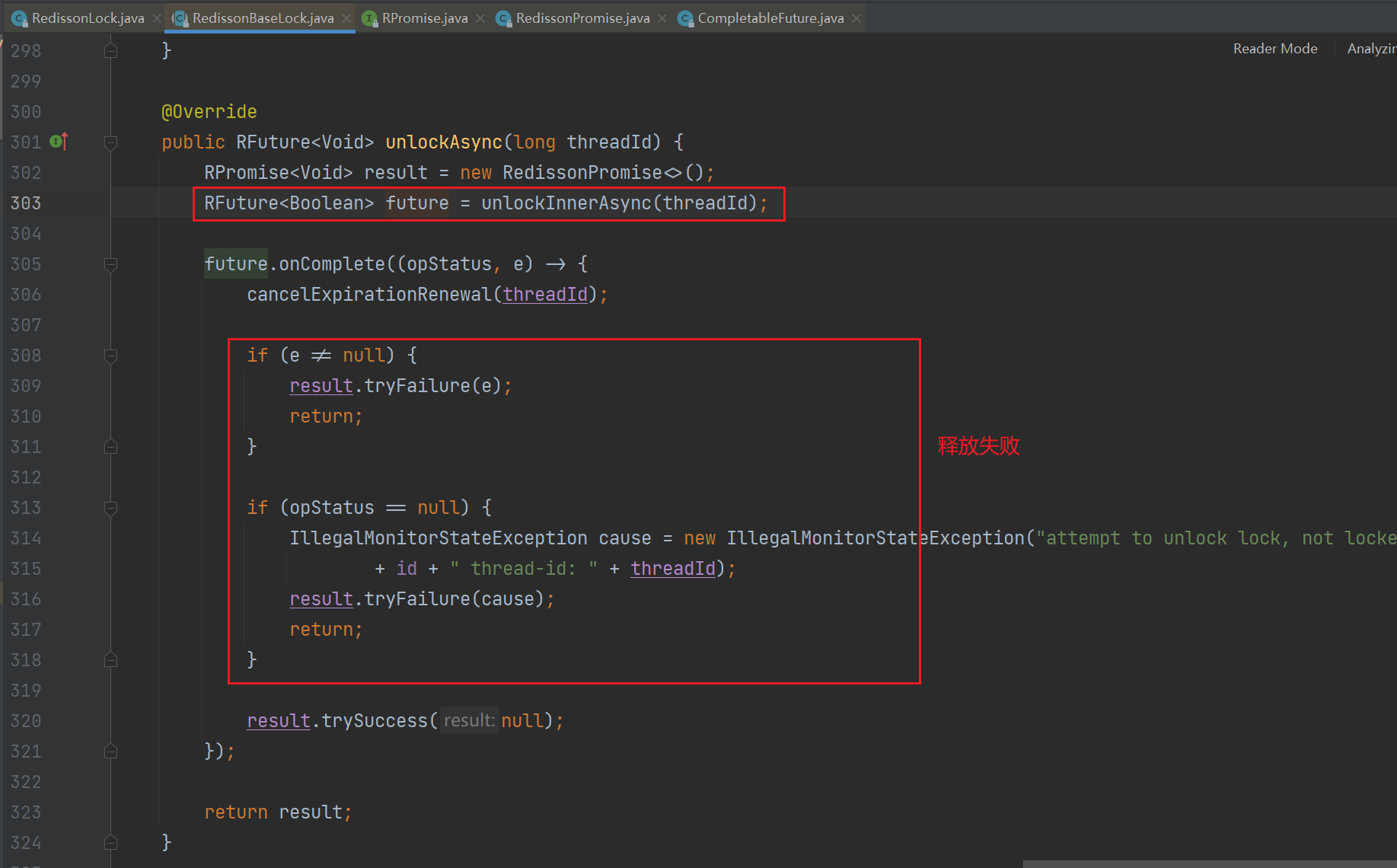This screenshot has height=868, width=1397.
Task: Close the CompletableFuture.java tab
Action: click(856, 18)
